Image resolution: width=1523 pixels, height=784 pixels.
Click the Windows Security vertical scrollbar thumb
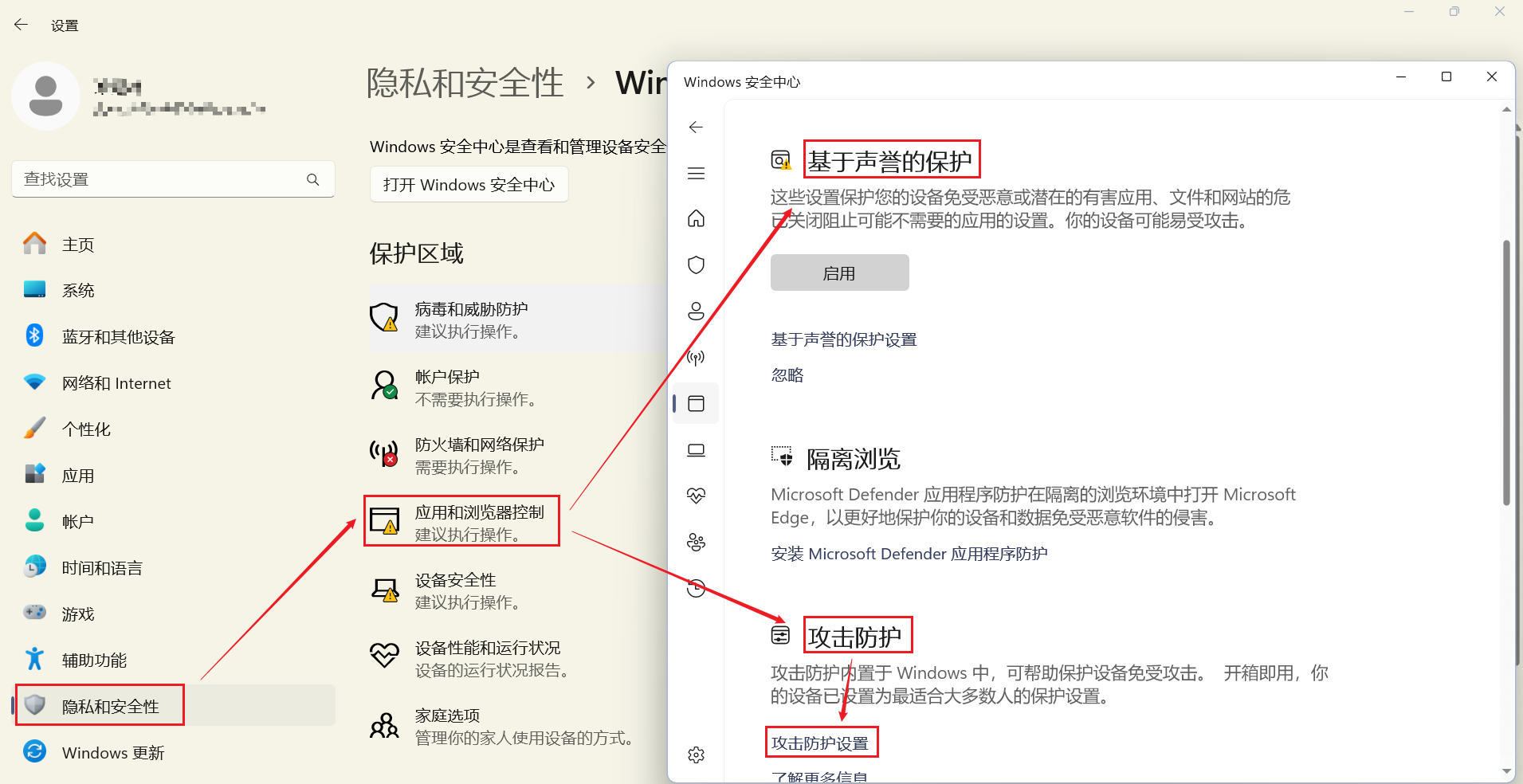[1506, 372]
